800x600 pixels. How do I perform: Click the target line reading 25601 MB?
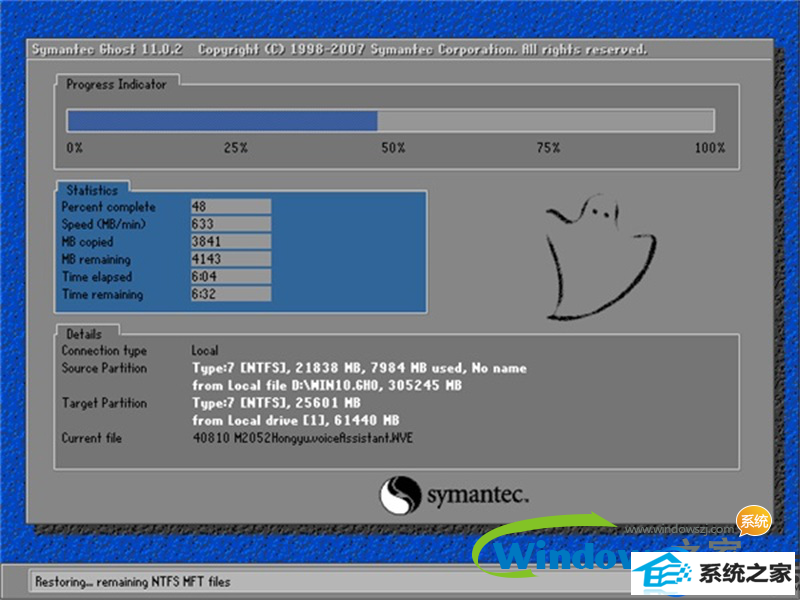tap(276, 403)
